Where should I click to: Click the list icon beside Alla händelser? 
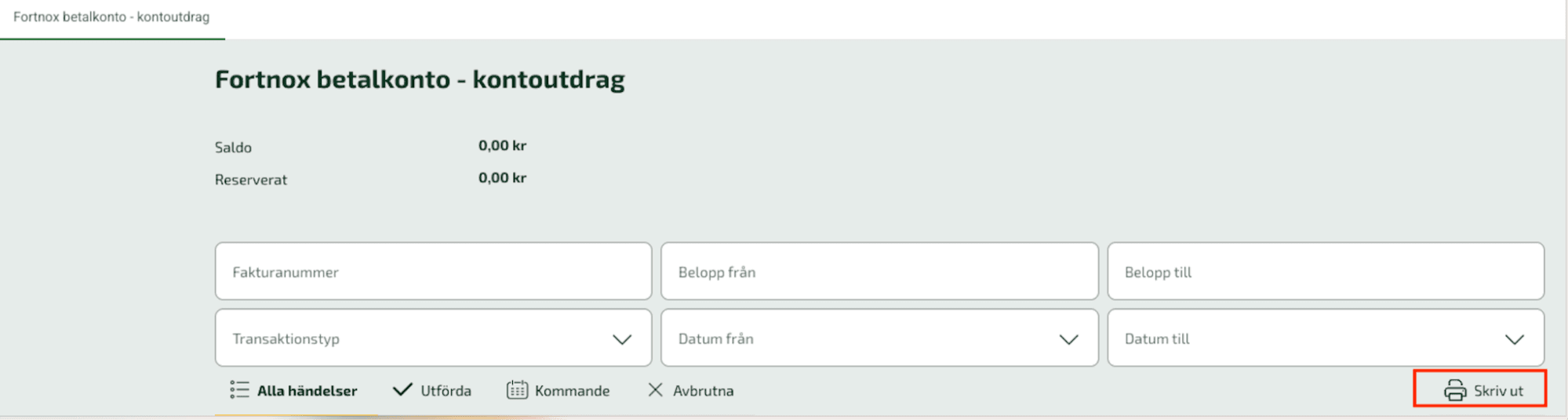coord(239,390)
